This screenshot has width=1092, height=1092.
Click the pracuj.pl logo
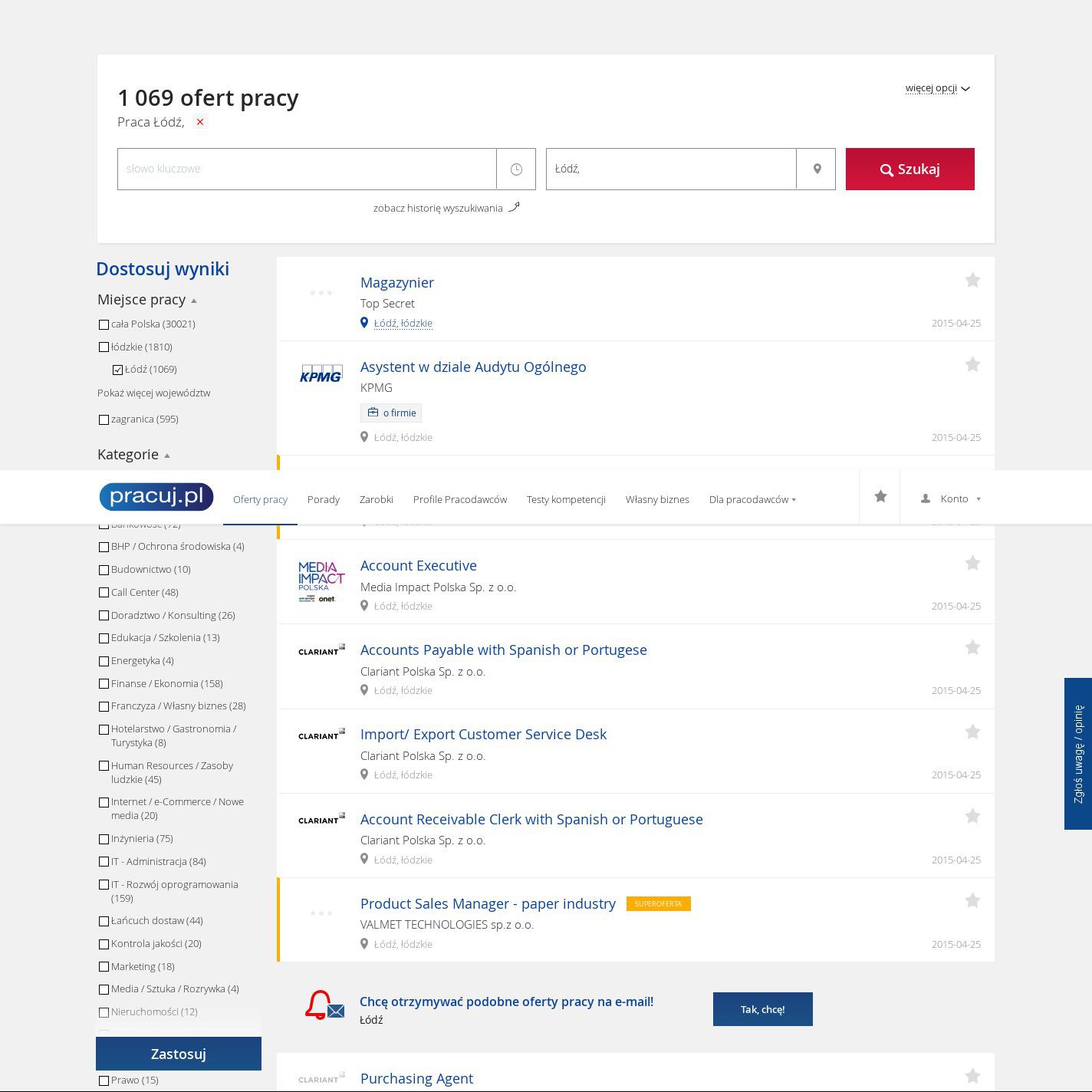(x=156, y=497)
